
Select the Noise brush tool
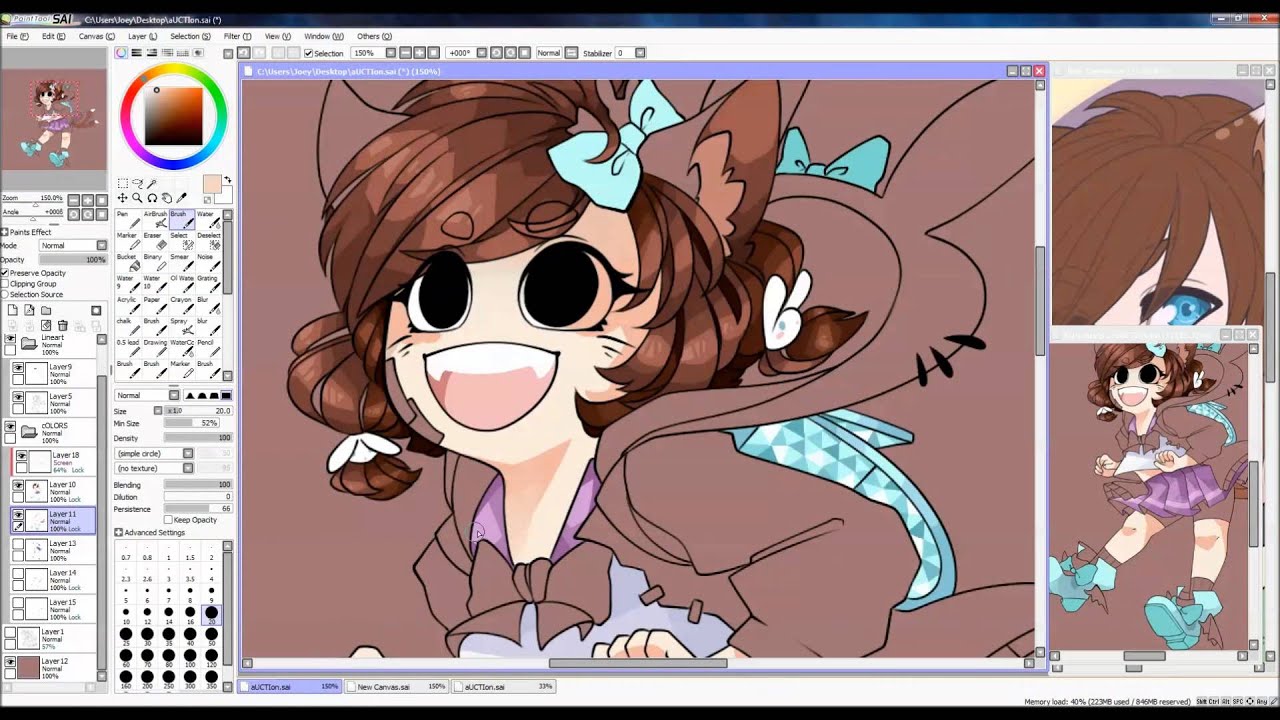tap(206, 263)
